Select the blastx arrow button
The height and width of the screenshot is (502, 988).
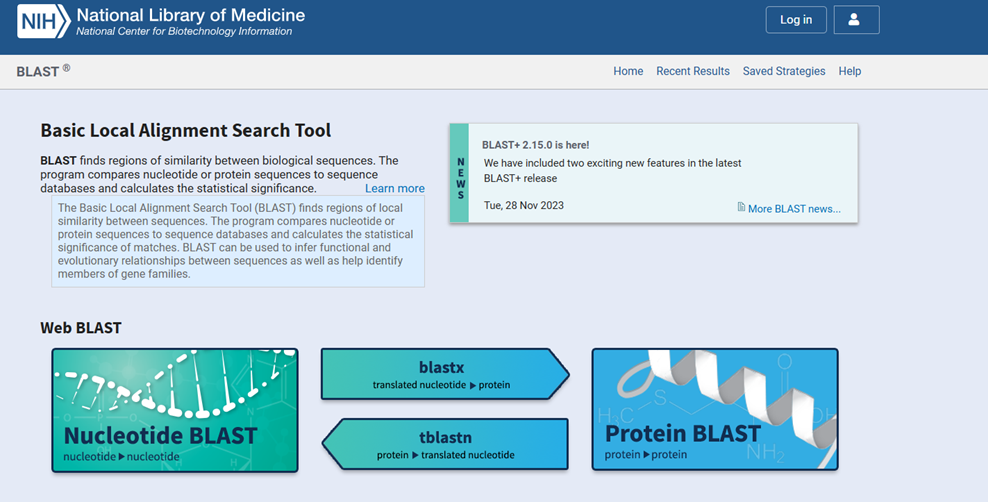click(445, 374)
